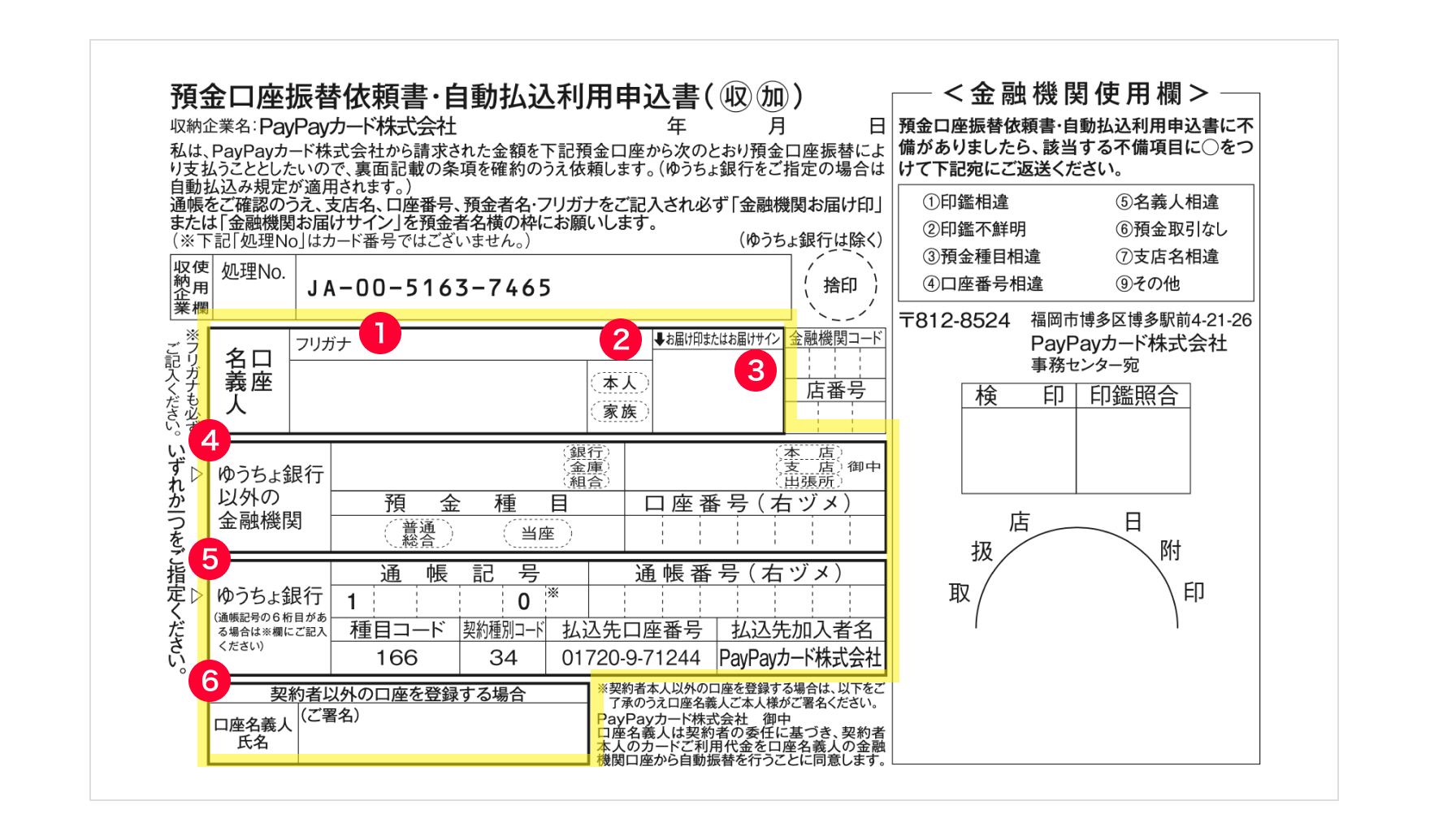Viewport: 1430px width, 840px height.
Task: Click the postal code 〒812-8524
Action: pyautogui.click(x=955, y=320)
